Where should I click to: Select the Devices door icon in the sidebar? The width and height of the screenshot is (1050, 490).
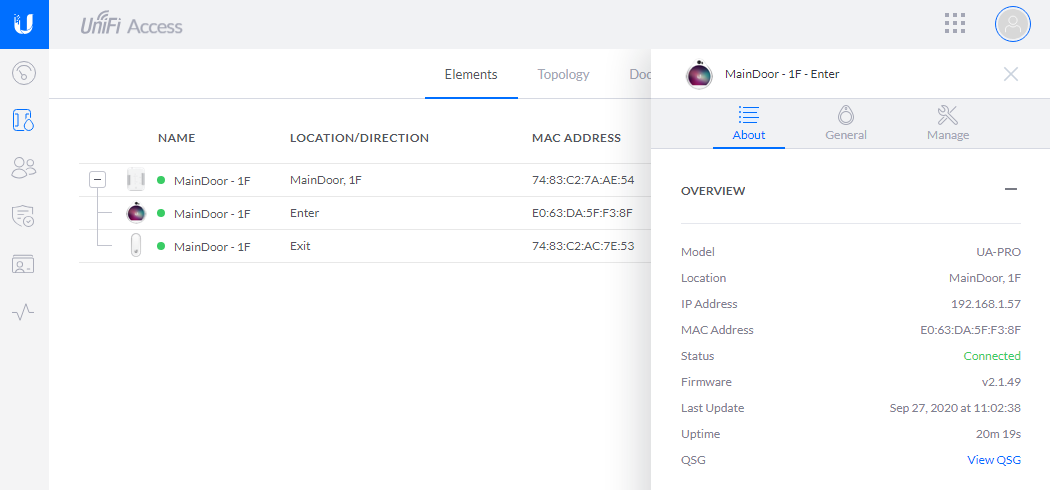24,120
